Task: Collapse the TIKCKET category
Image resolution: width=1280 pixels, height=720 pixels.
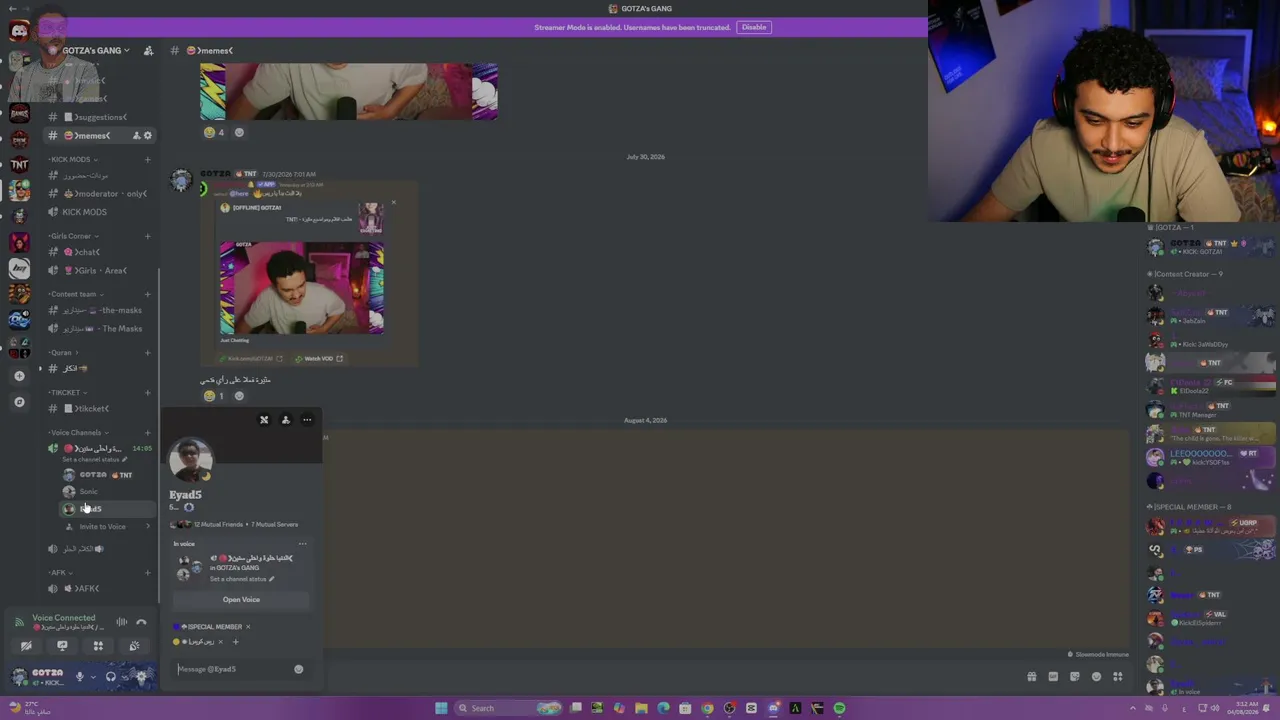Action: tap(66, 392)
